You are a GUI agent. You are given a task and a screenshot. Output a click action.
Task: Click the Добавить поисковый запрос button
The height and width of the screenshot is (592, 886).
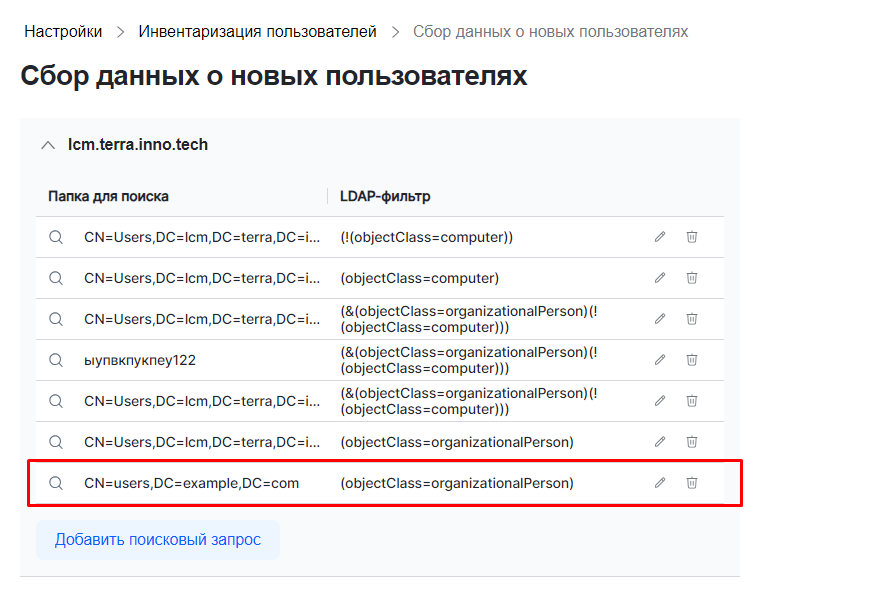(x=157, y=539)
